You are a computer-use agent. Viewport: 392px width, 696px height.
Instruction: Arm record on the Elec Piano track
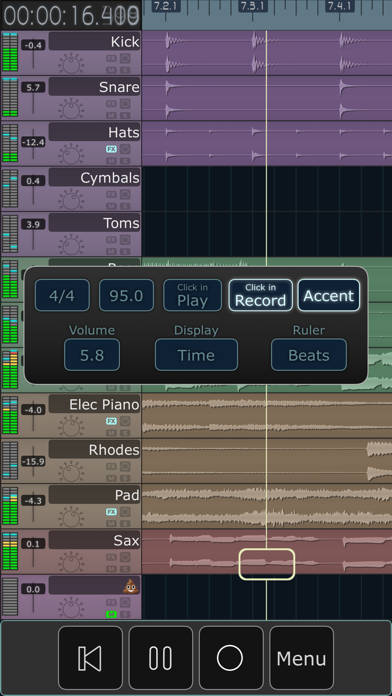(x=125, y=421)
